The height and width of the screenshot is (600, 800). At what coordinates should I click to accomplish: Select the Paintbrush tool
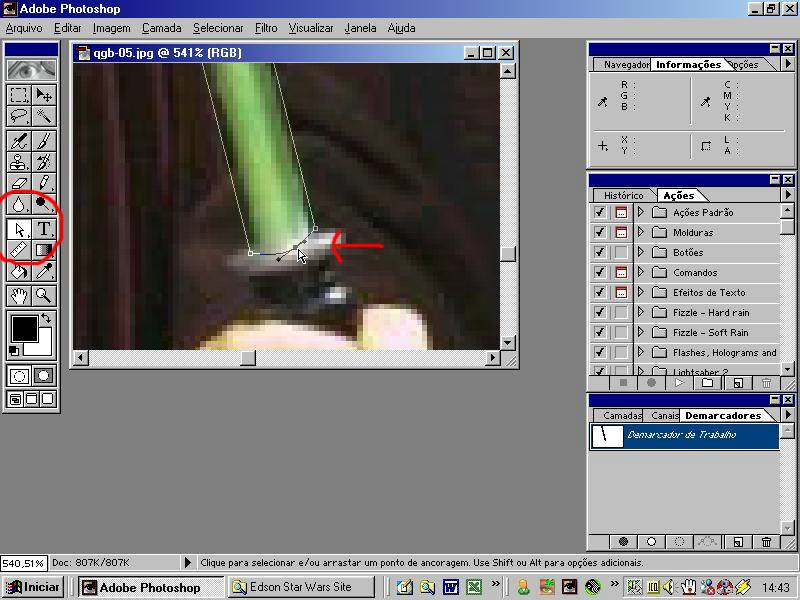[44, 141]
